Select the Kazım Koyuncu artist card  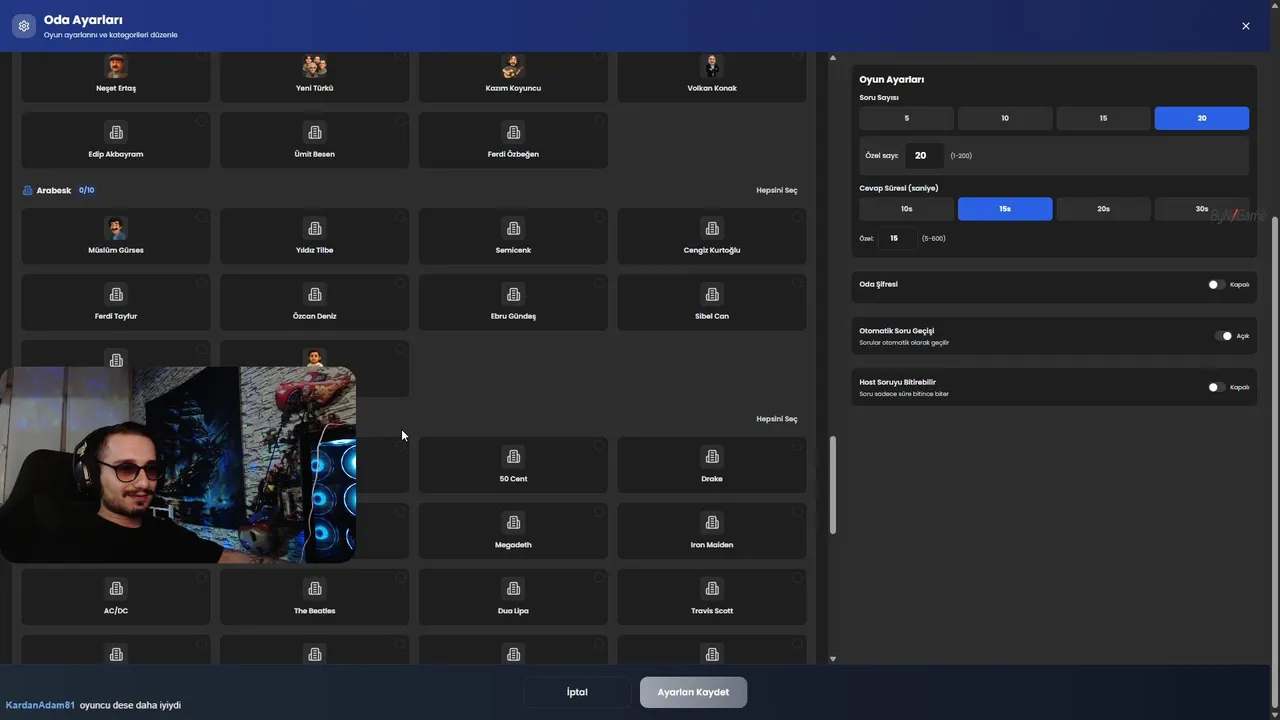pos(513,76)
